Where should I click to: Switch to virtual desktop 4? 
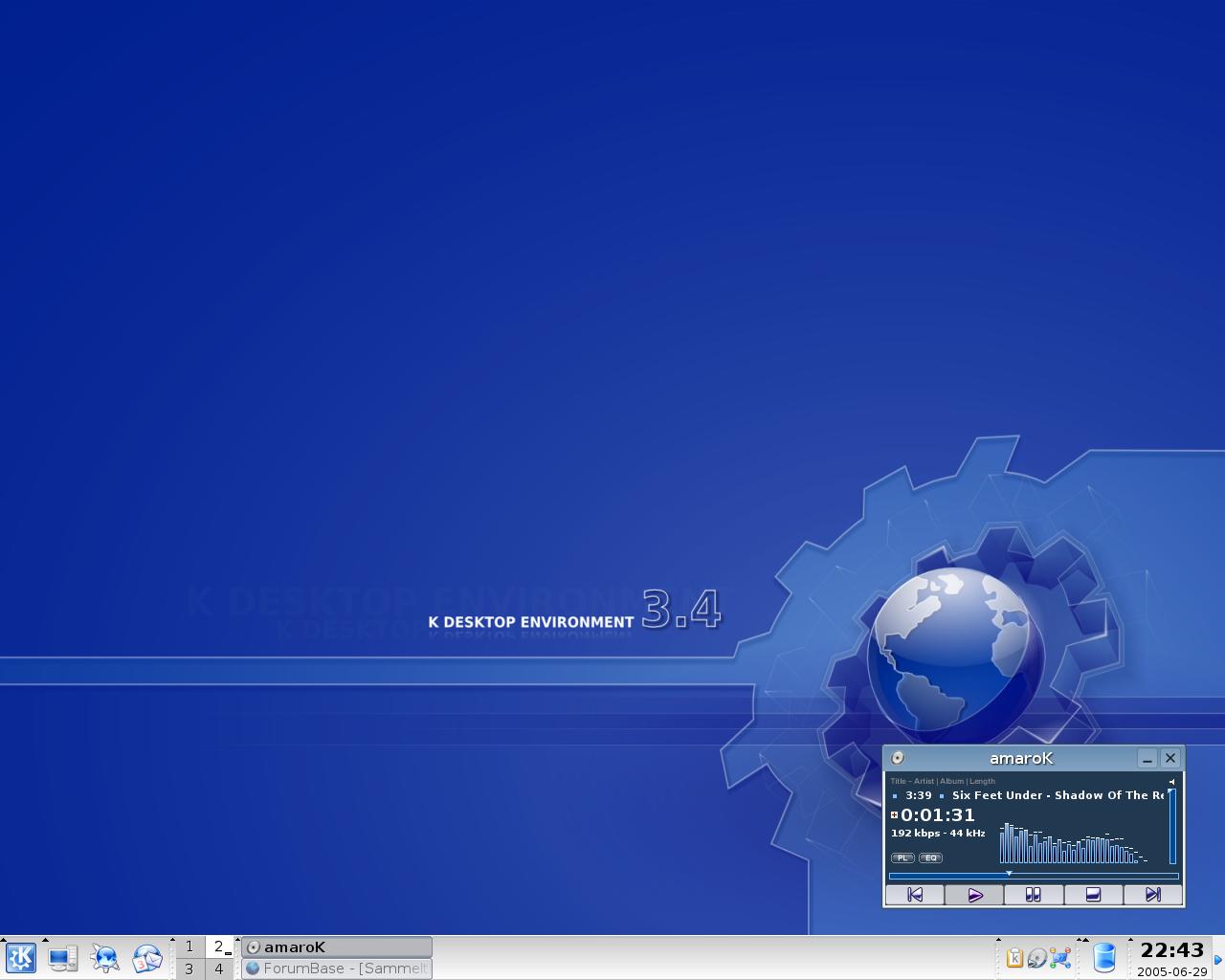[x=219, y=969]
